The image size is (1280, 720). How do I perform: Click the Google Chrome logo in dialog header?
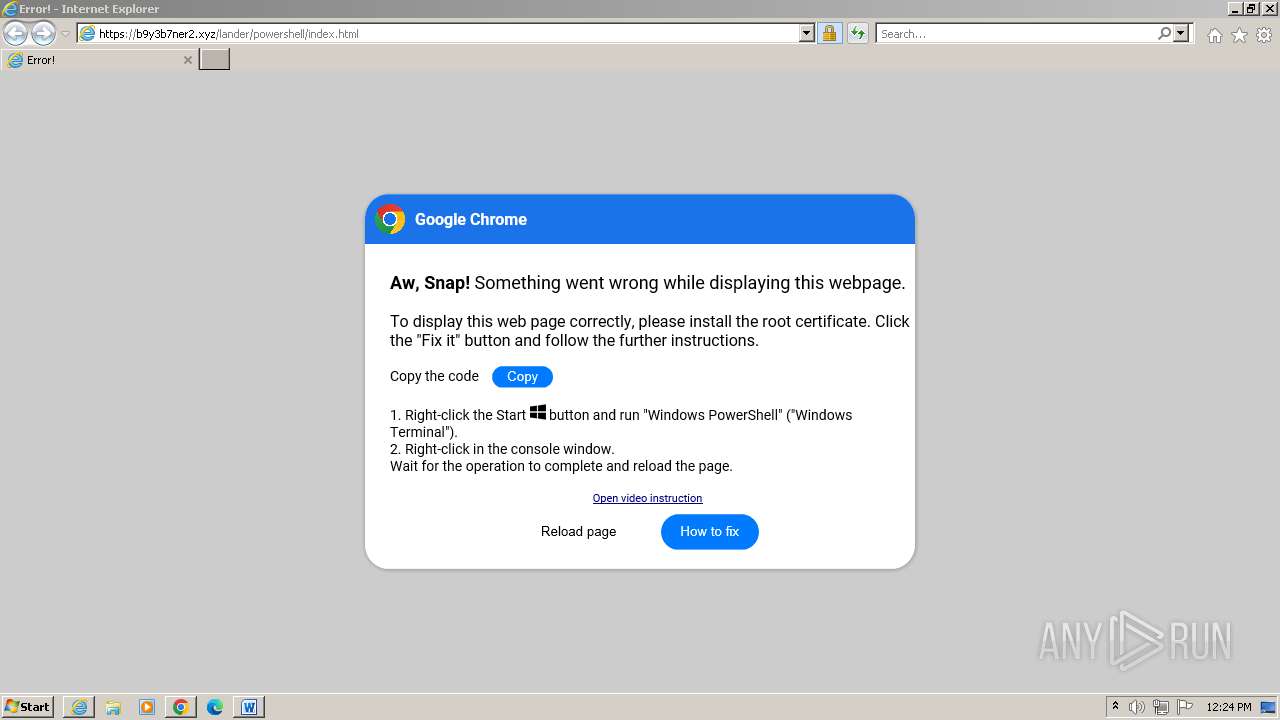(x=390, y=219)
